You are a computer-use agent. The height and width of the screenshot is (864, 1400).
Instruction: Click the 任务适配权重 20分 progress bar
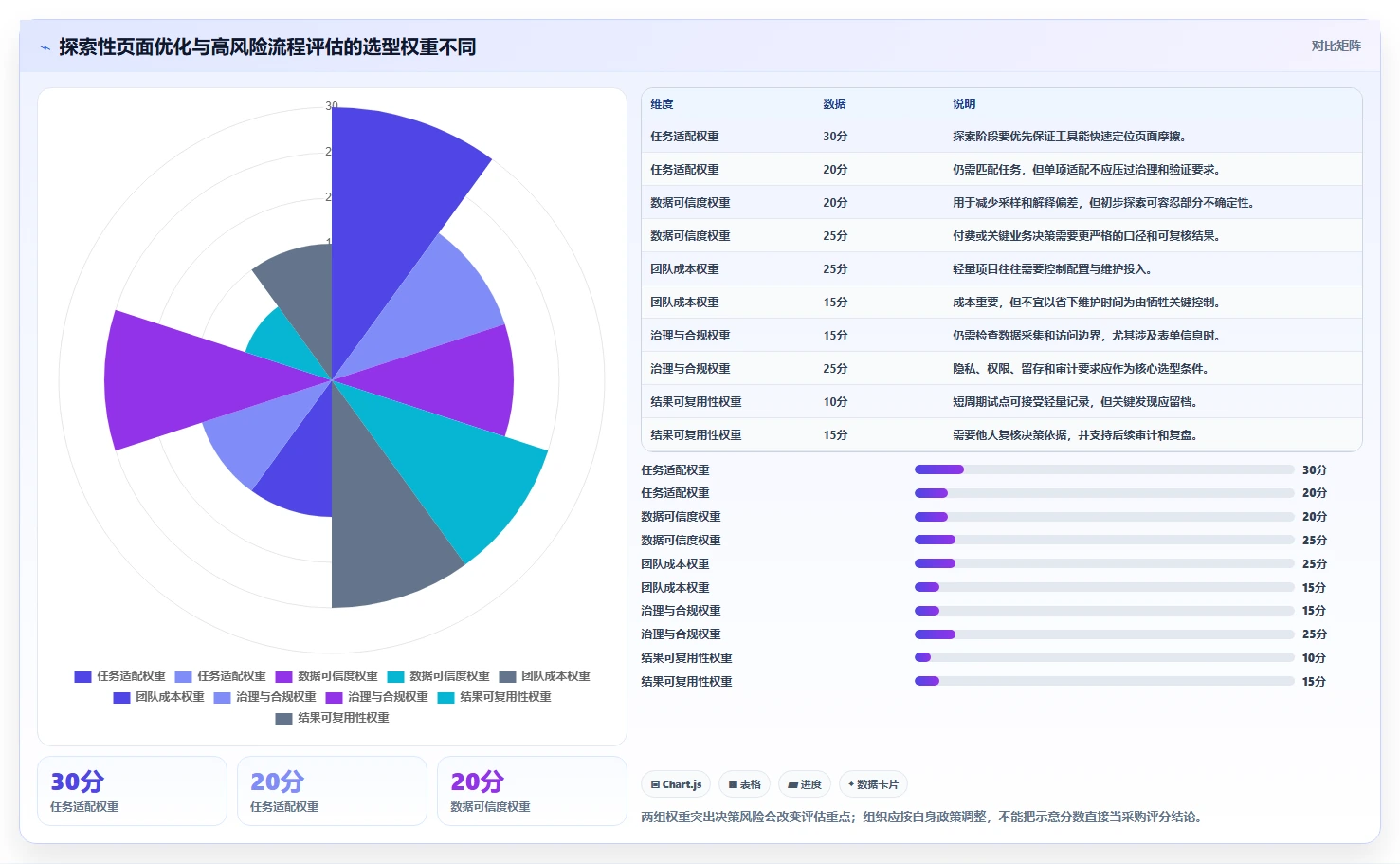(x=1104, y=493)
